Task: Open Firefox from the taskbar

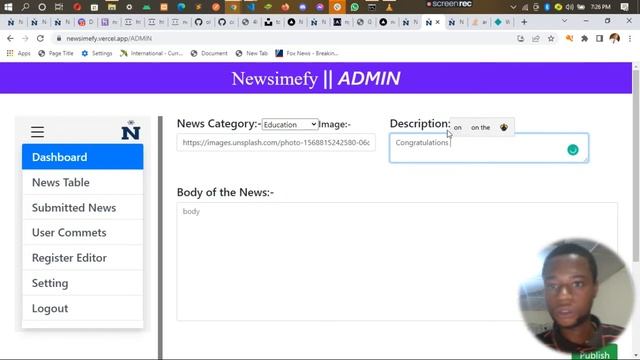Action: click(285, 7)
